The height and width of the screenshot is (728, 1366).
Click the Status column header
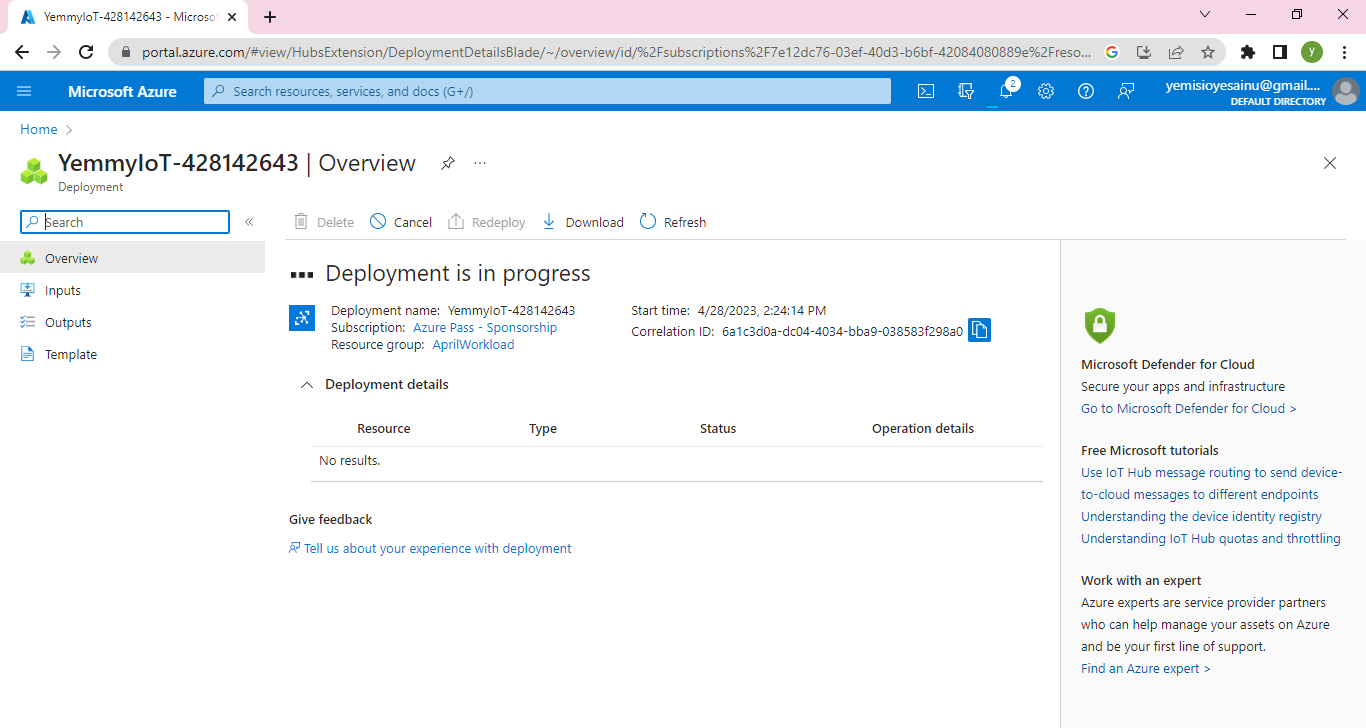click(x=718, y=428)
